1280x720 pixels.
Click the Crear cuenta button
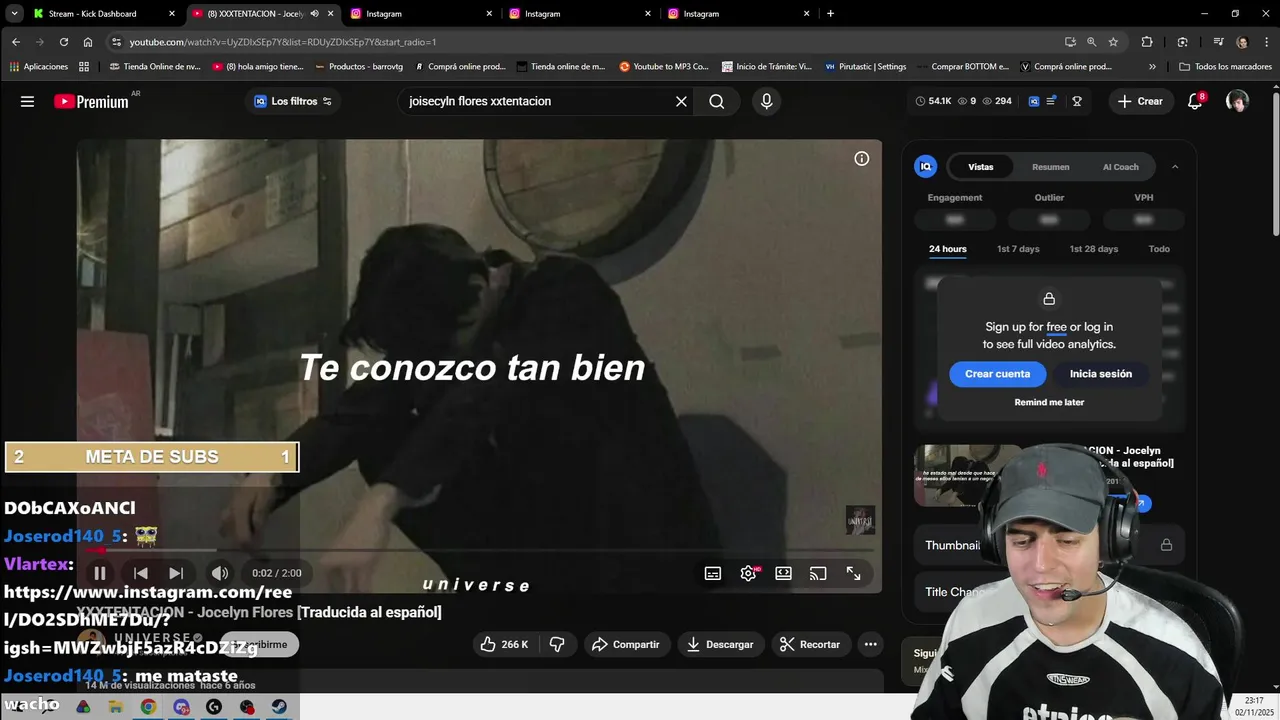[x=997, y=374]
